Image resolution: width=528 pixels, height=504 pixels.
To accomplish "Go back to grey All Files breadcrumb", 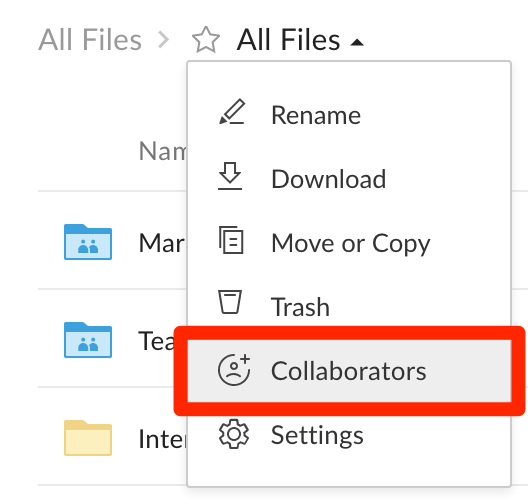I will click(x=90, y=40).
